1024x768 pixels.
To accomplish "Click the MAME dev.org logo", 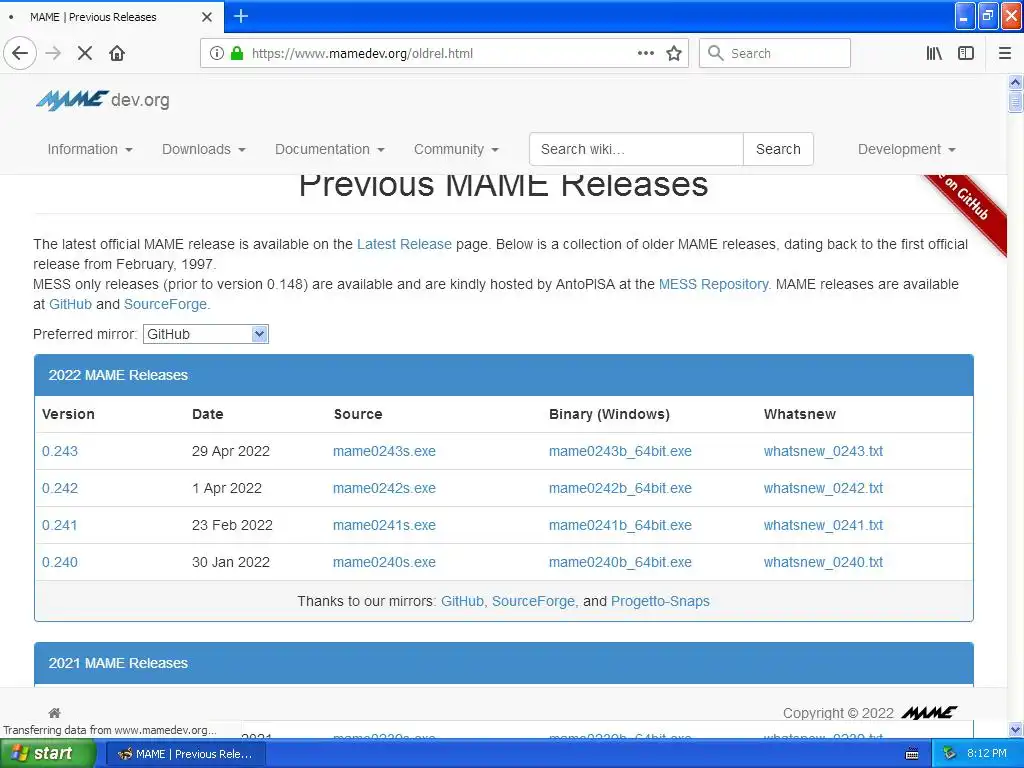I will [x=103, y=100].
